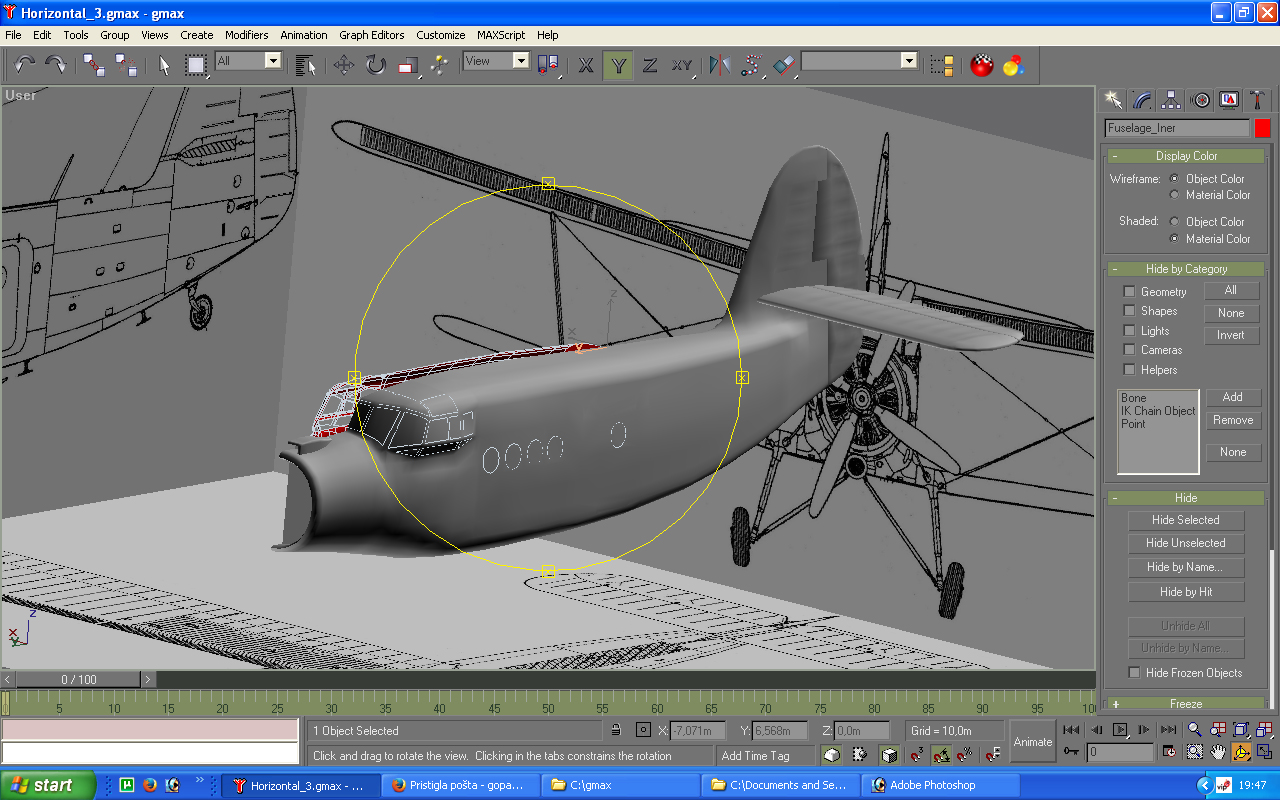Select Wireframe Material Color radio button
The width and height of the screenshot is (1280, 800).
click(1174, 195)
